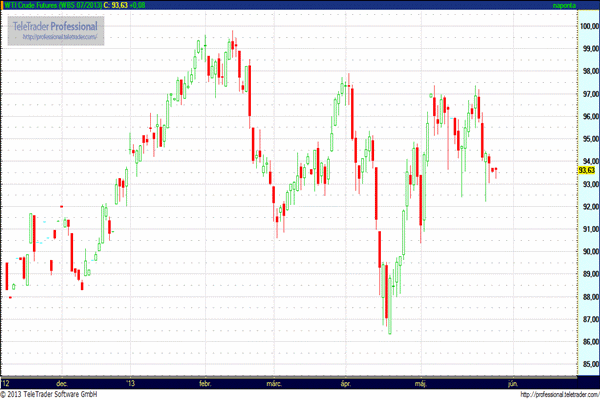Select the 'márc.' label on time axis
The width and height of the screenshot is (600, 400).
274,382
